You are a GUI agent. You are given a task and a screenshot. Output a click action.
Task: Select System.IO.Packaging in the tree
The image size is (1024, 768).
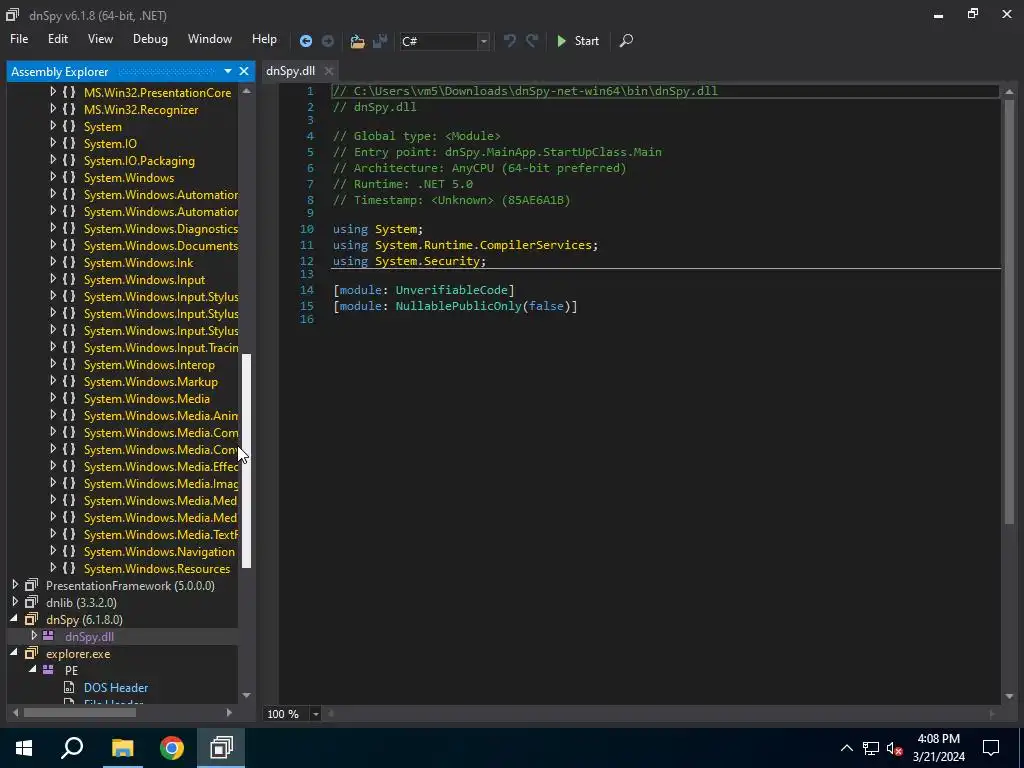139,161
